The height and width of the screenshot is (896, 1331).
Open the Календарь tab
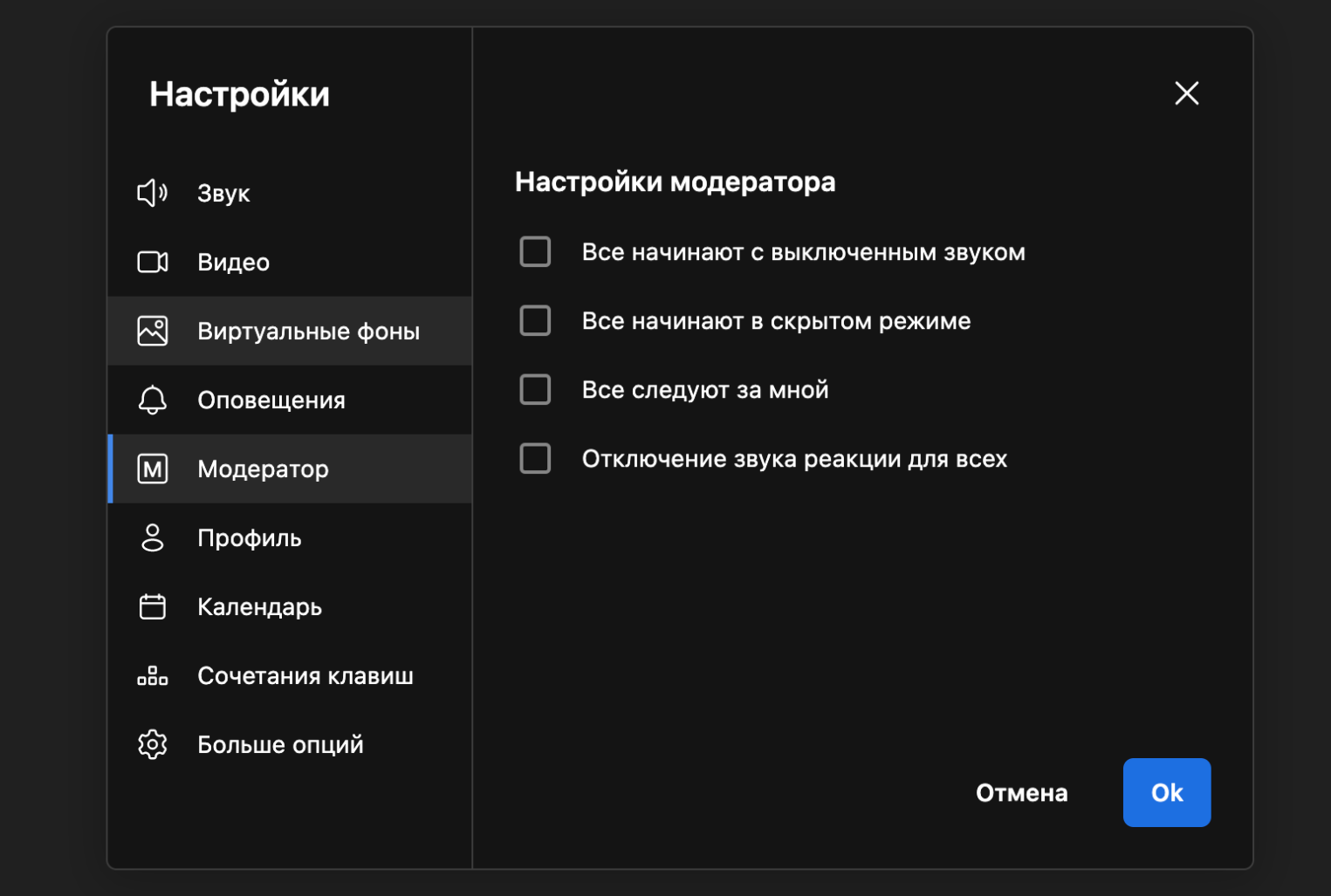click(290, 606)
